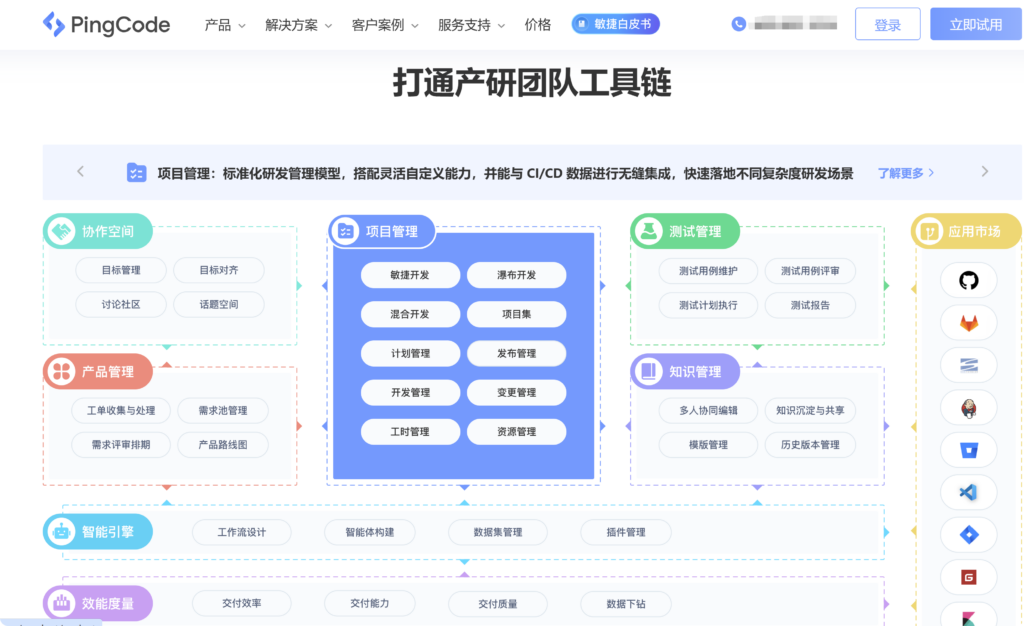The image size is (1024, 626).
Task: Select 客户案例 in the top menu
Action: click(379, 23)
